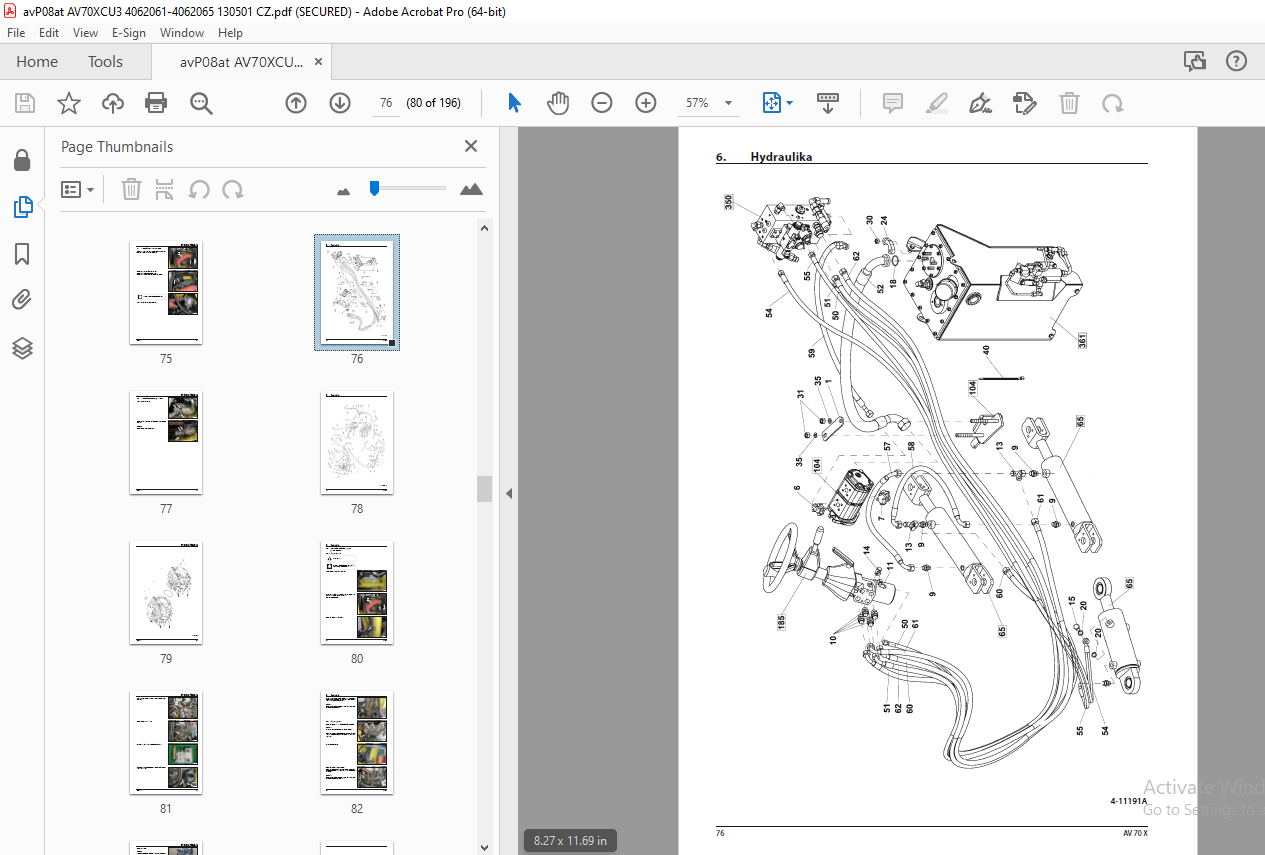Screen dimensions: 1265x855
Task: Toggle the Page Thumbnails sidebar icon
Action: [x=22, y=207]
